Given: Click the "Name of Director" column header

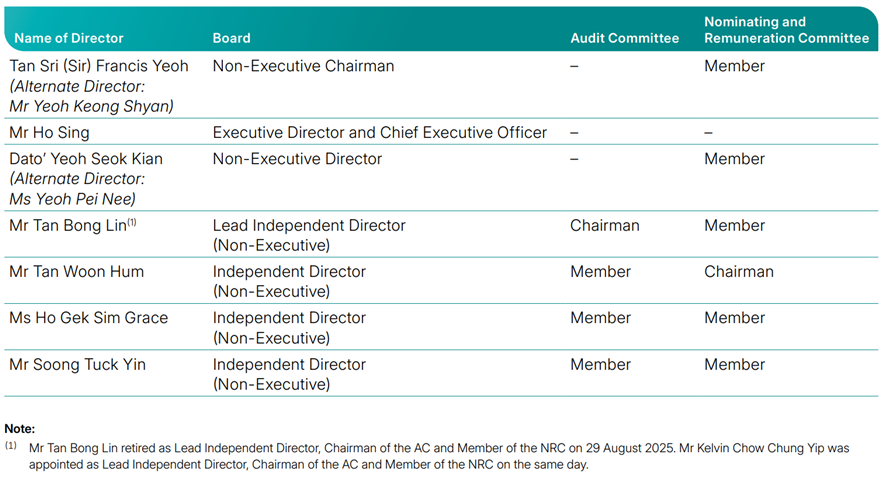Looking at the screenshot, I should pos(69,38).
